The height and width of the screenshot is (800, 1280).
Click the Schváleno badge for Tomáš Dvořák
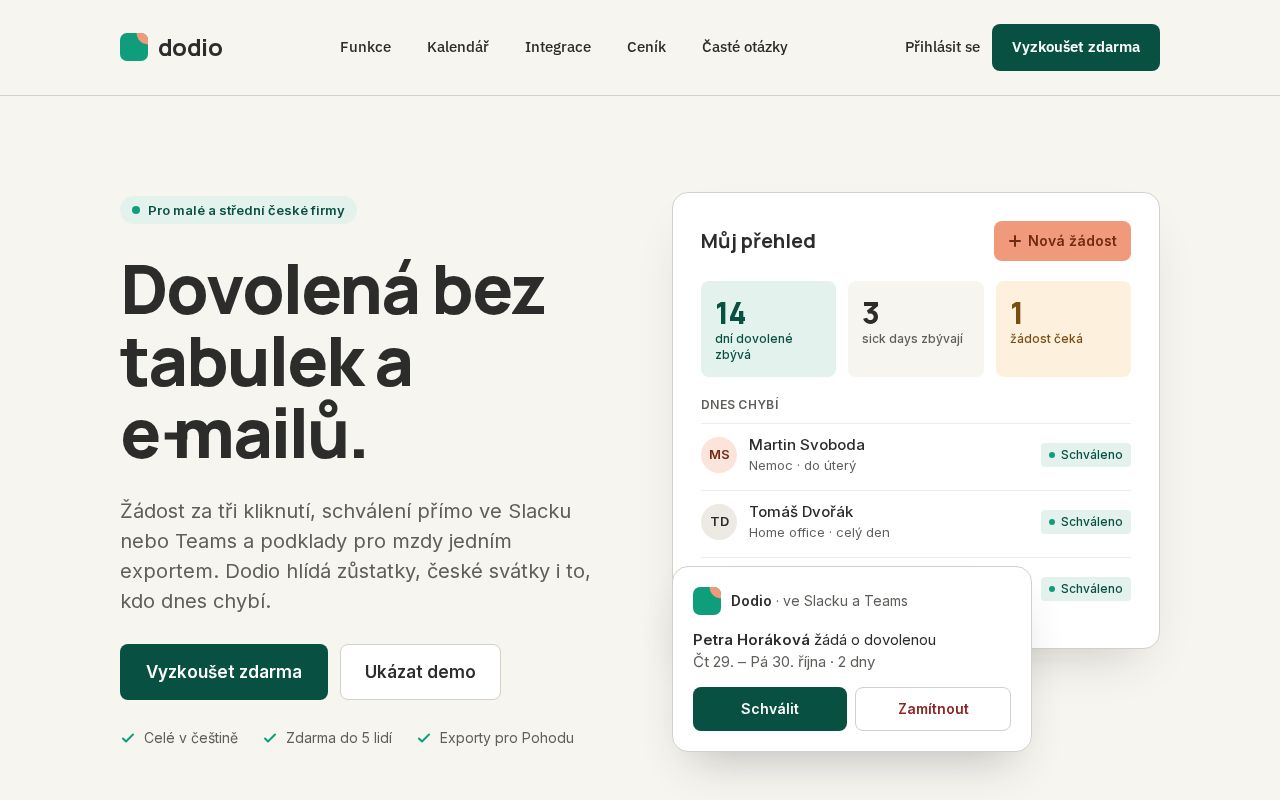(1086, 522)
